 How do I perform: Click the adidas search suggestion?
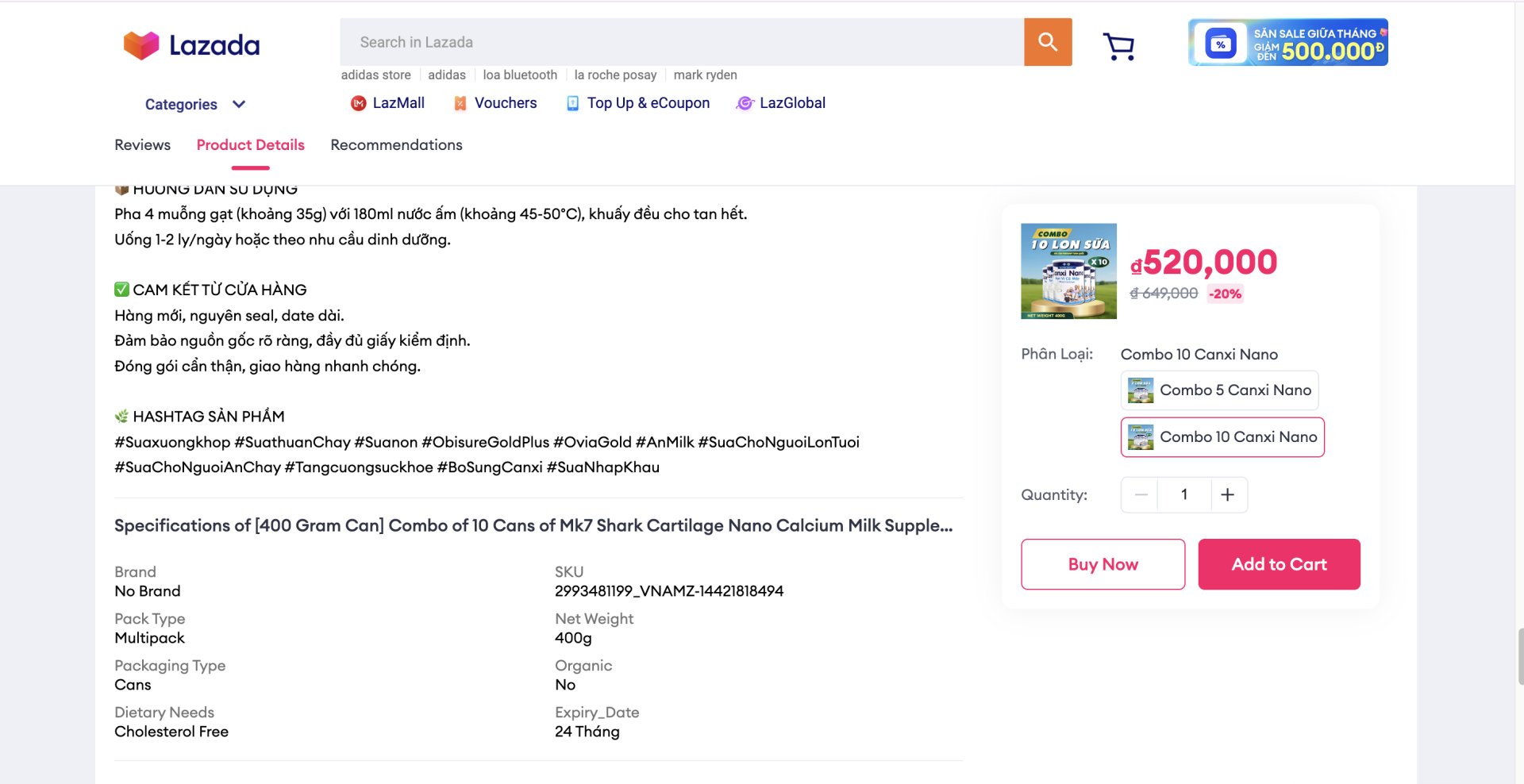pyautogui.click(x=447, y=75)
